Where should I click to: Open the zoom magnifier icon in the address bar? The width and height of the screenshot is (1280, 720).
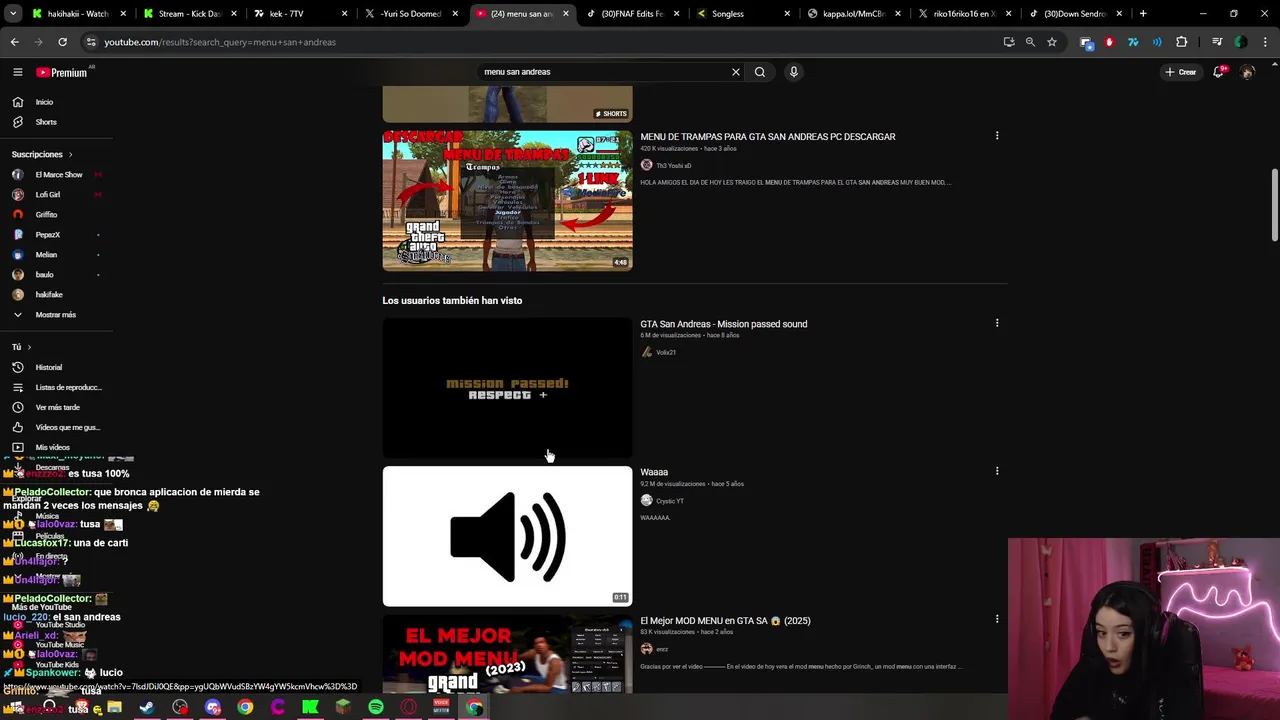tap(1030, 42)
